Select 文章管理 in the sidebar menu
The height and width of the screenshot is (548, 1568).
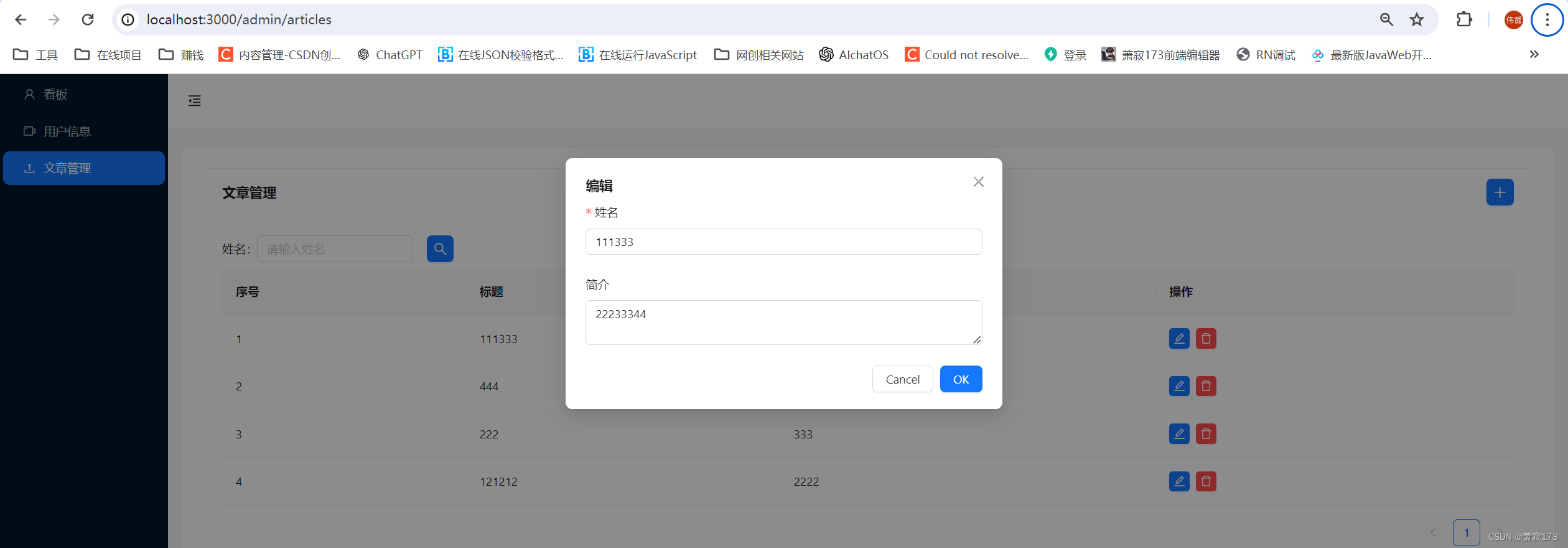pos(84,168)
